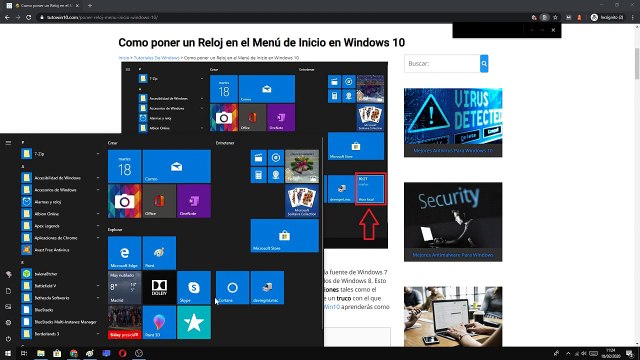Open the Cortana tile
Image resolution: width=640 pixels, height=360 pixels.
pyautogui.click(x=232, y=287)
